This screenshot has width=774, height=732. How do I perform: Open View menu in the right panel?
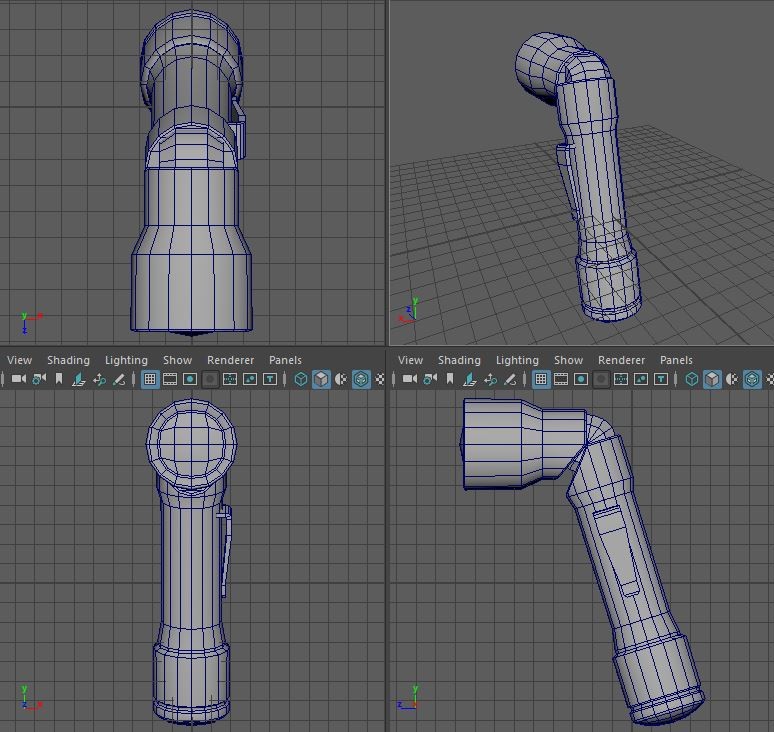pyautogui.click(x=410, y=360)
